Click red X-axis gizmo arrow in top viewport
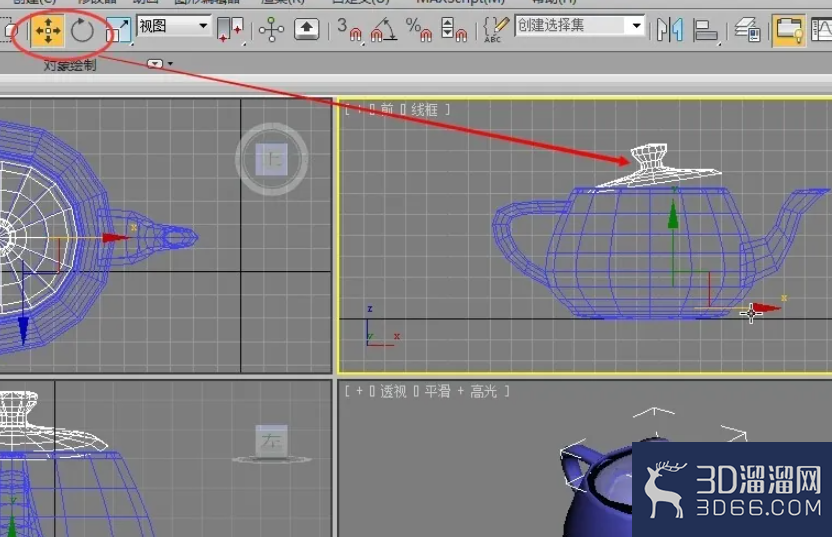 [x=115, y=238]
